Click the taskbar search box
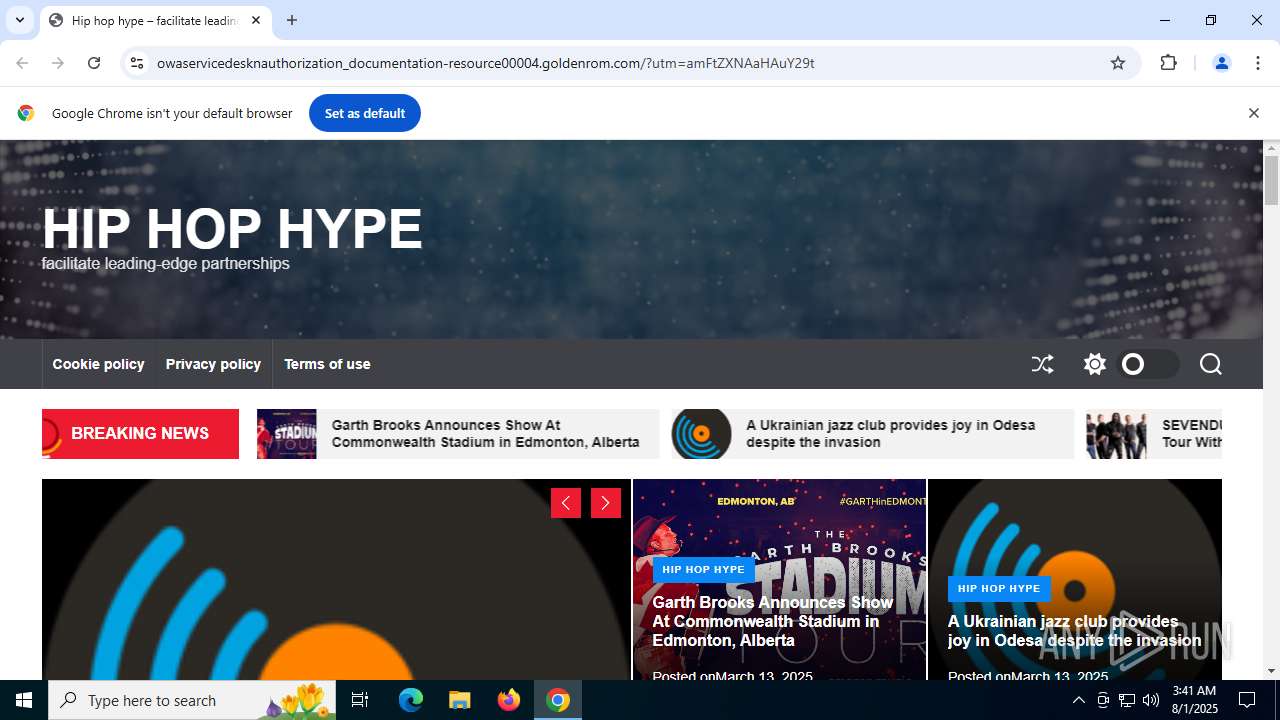1280x720 pixels. click(x=193, y=700)
